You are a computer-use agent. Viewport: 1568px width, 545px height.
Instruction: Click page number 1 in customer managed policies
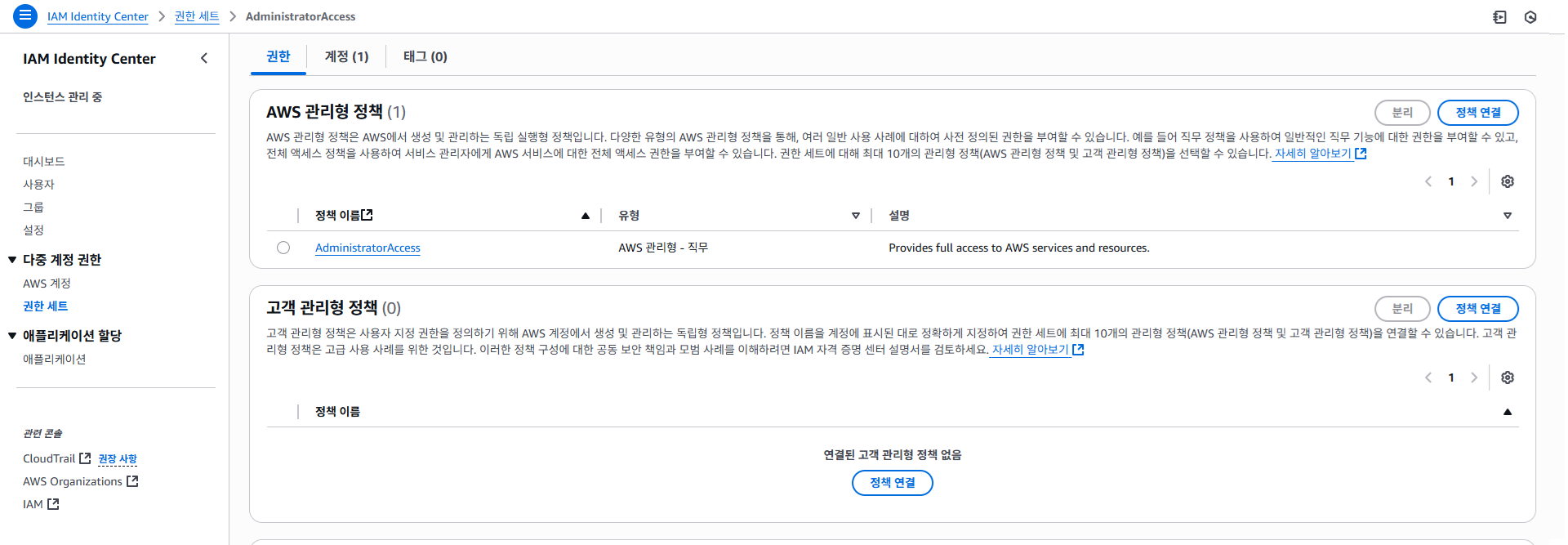1451,377
